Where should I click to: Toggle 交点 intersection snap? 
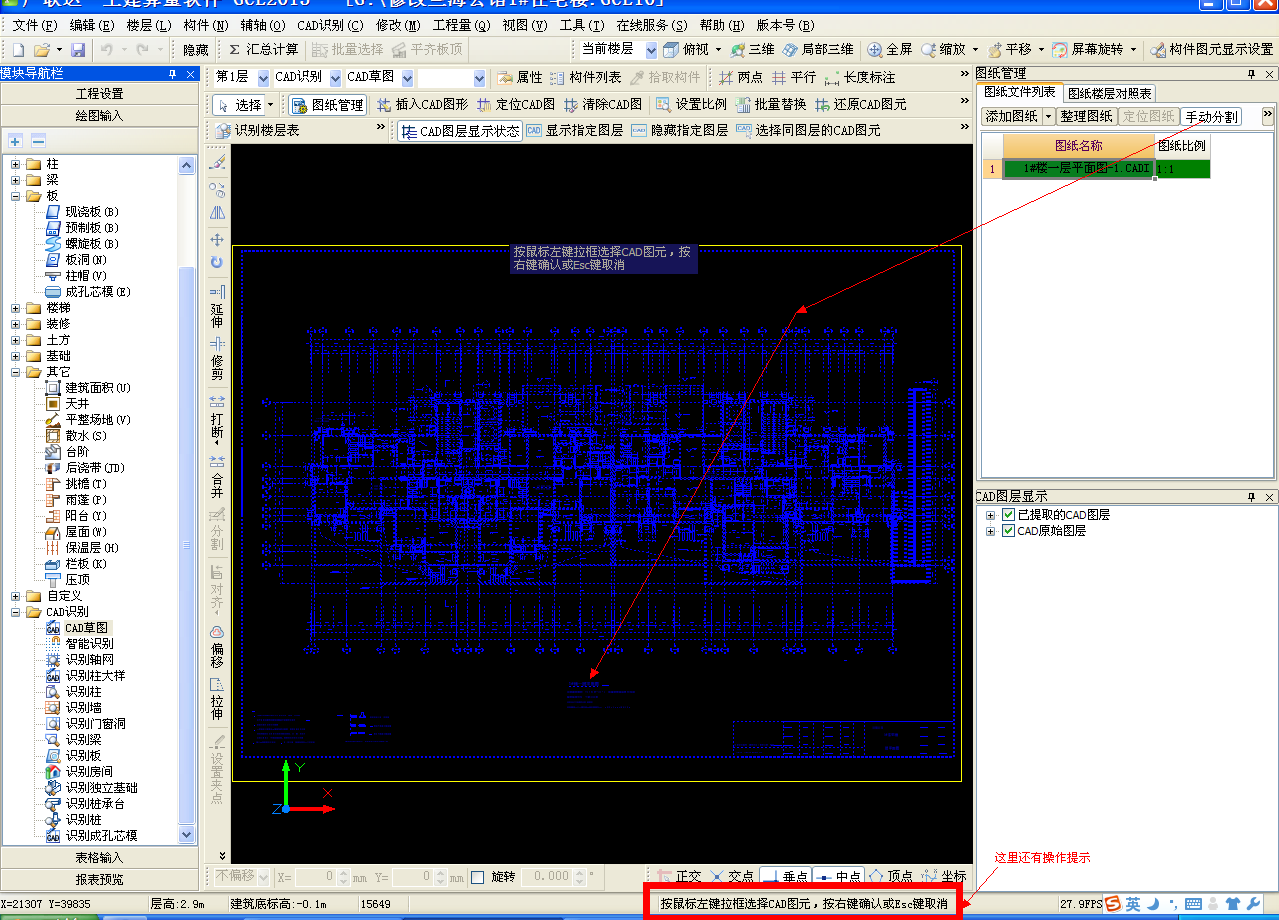click(730, 877)
